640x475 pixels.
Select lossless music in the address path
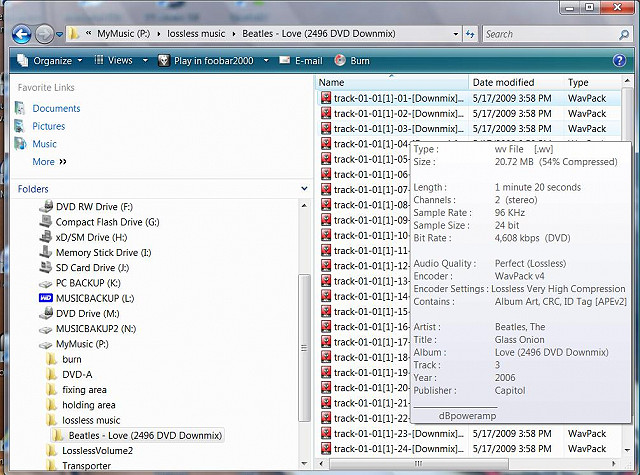196,33
